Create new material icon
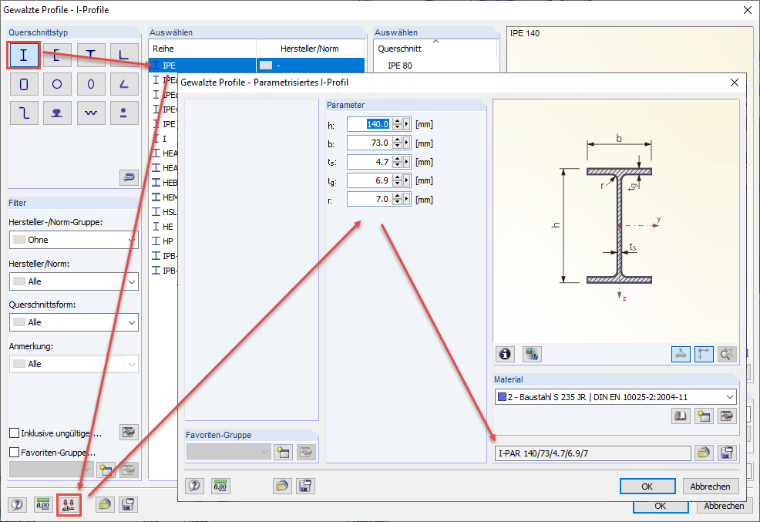Screen dimensions: 760x522 pyautogui.click(x=704, y=416)
